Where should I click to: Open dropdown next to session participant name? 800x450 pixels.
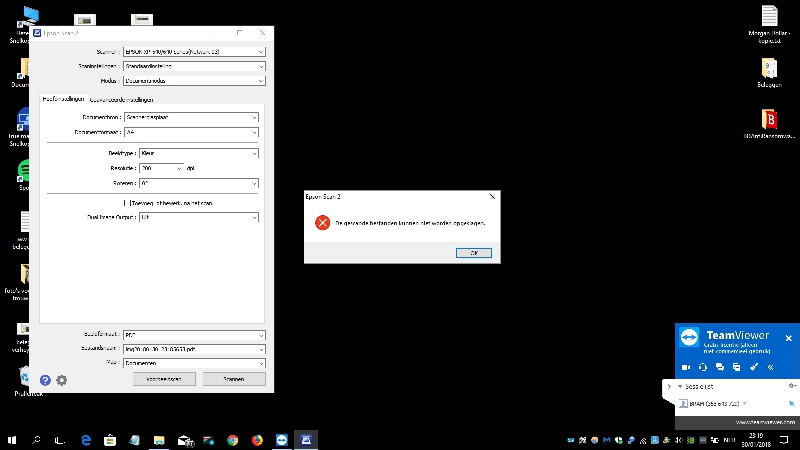pos(745,404)
